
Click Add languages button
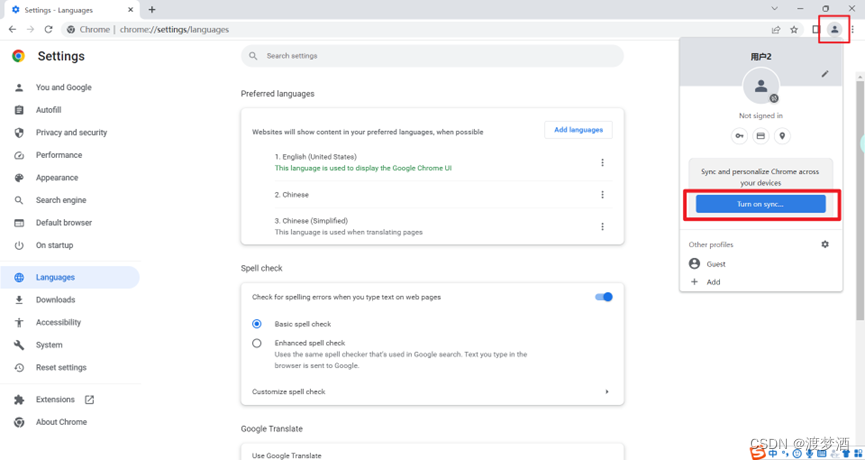(x=578, y=130)
